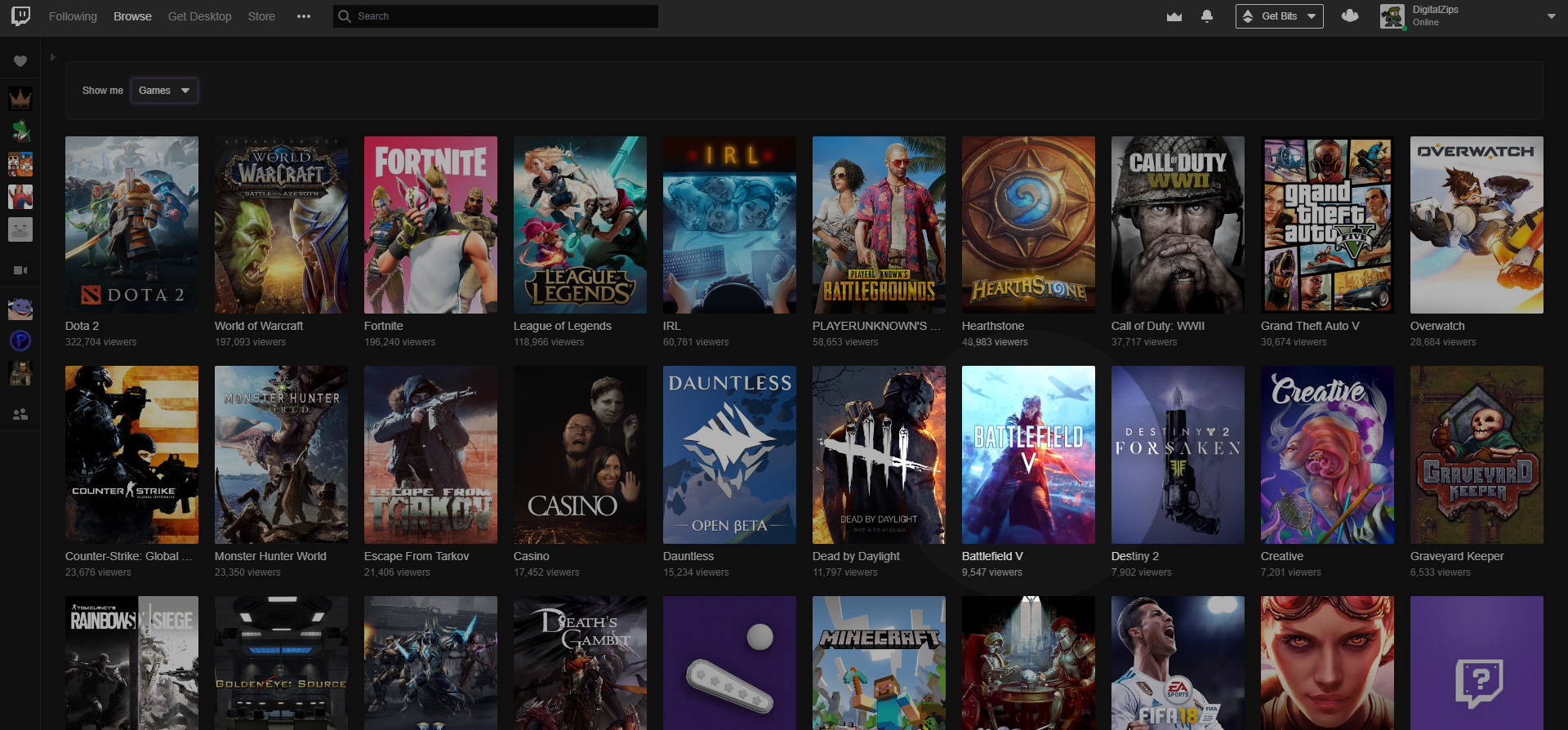
Task: Open Prime loot crown icon
Action: [1174, 16]
